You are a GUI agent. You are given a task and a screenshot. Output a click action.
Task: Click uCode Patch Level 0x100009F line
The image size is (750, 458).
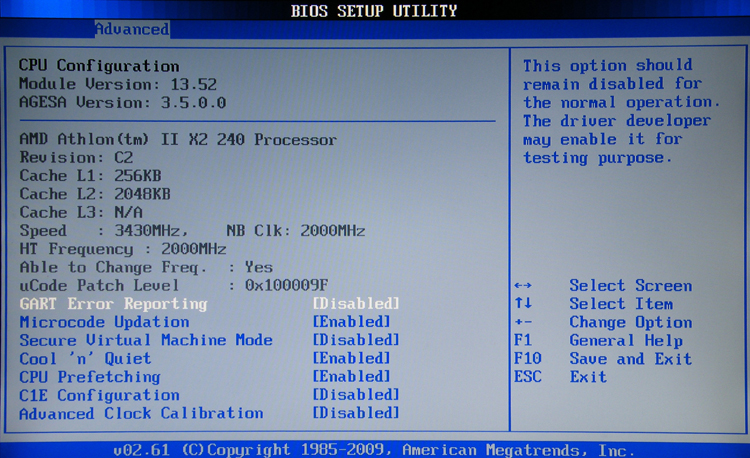174,285
